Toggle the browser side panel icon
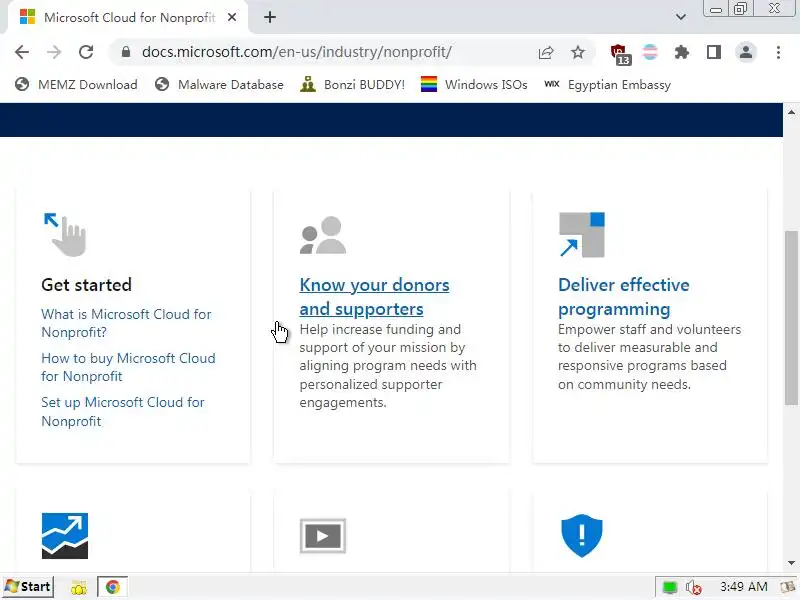800x600 pixels. tap(714, 52)
